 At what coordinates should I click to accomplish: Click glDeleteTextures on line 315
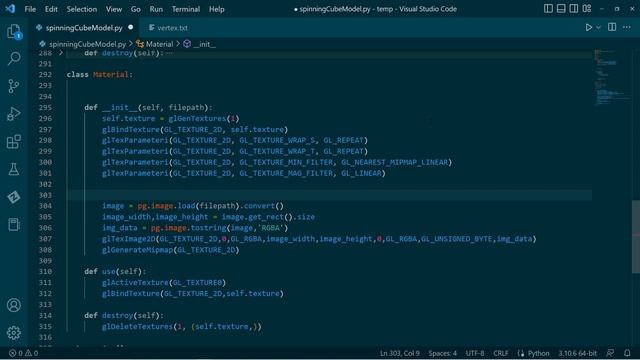point(138,327)
